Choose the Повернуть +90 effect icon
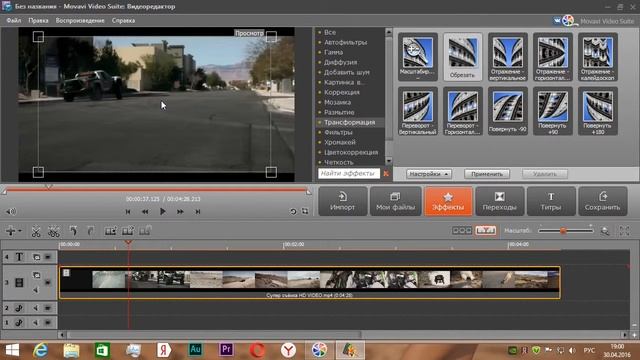Image resolution: width=640 pixels, height=360 pixels. coord(552,111)
